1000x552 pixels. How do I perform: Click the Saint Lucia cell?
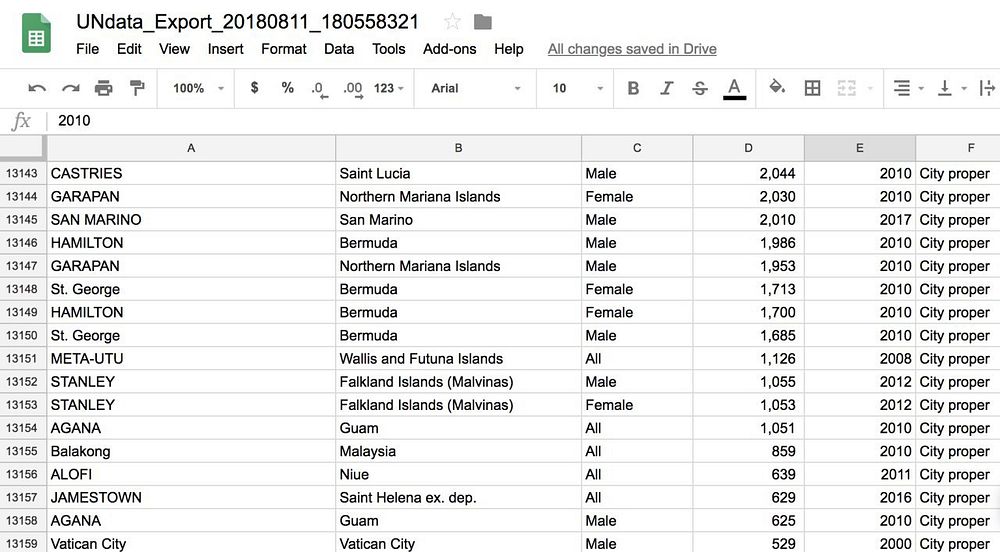458,173
